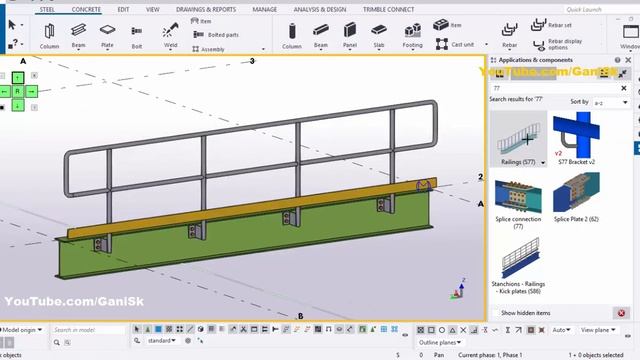Choose the concrete Slab tool
This screenshot has height=360, width=640.
pyautogui.click(x=379, y=35)
